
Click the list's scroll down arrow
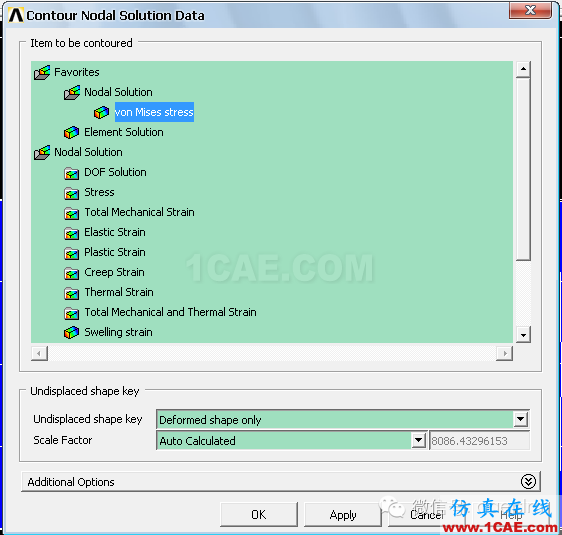click(523, 335)
